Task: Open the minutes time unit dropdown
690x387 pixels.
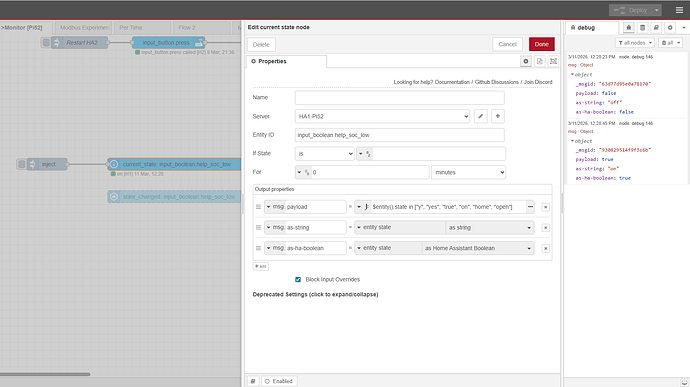Action: [468, 172]
